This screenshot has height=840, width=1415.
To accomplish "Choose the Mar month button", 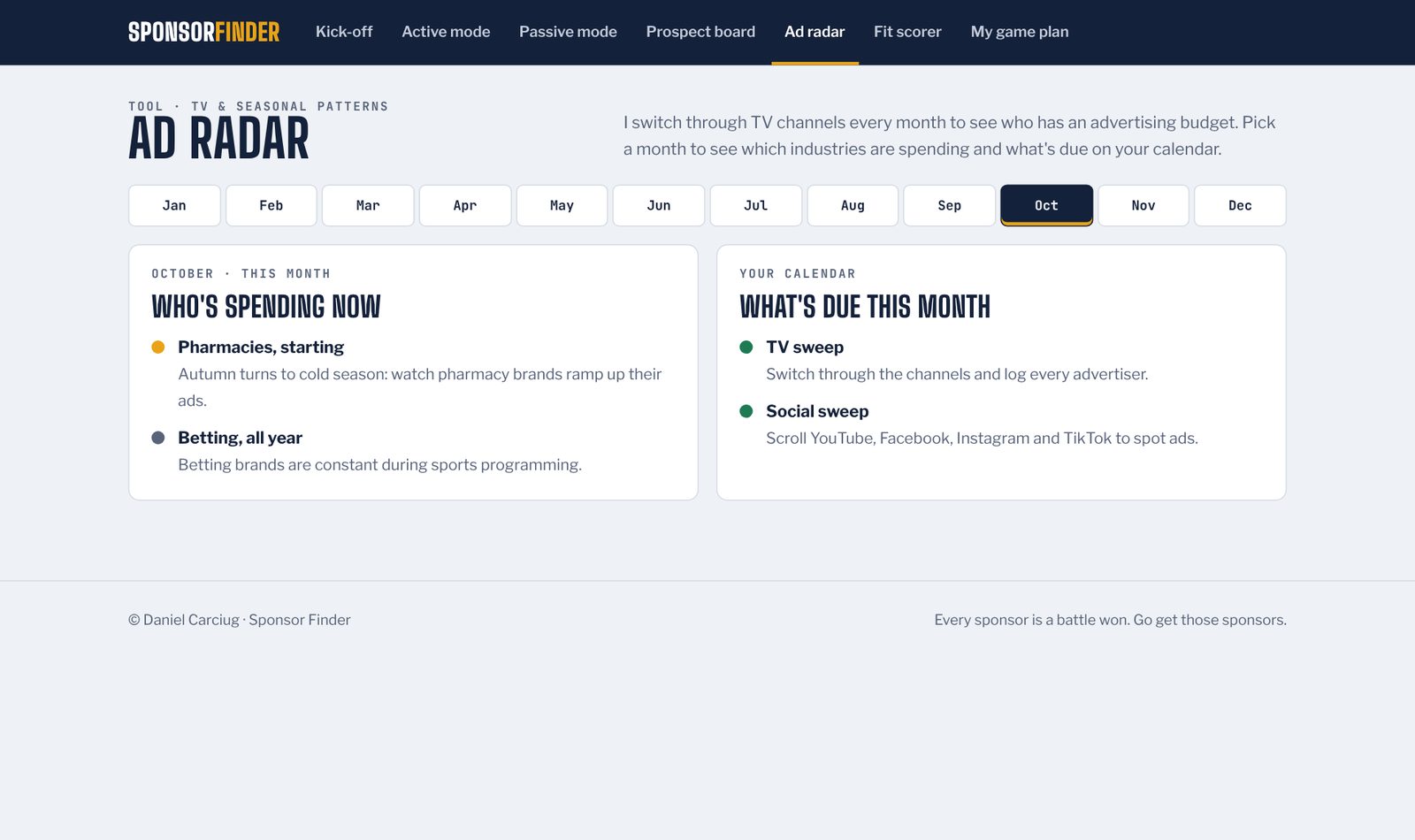I will [x=368, y=205].
